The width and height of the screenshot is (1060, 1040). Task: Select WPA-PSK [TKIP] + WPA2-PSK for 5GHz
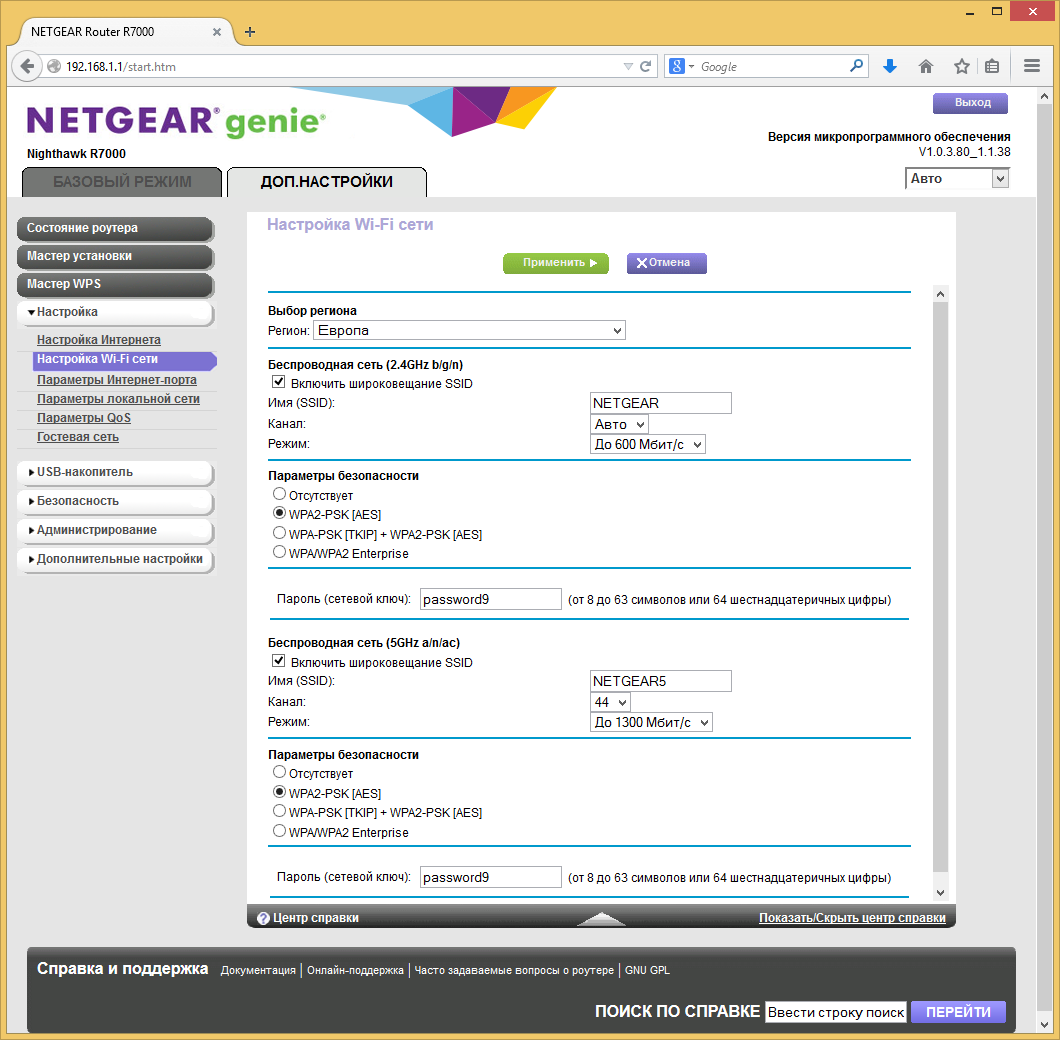279,811
